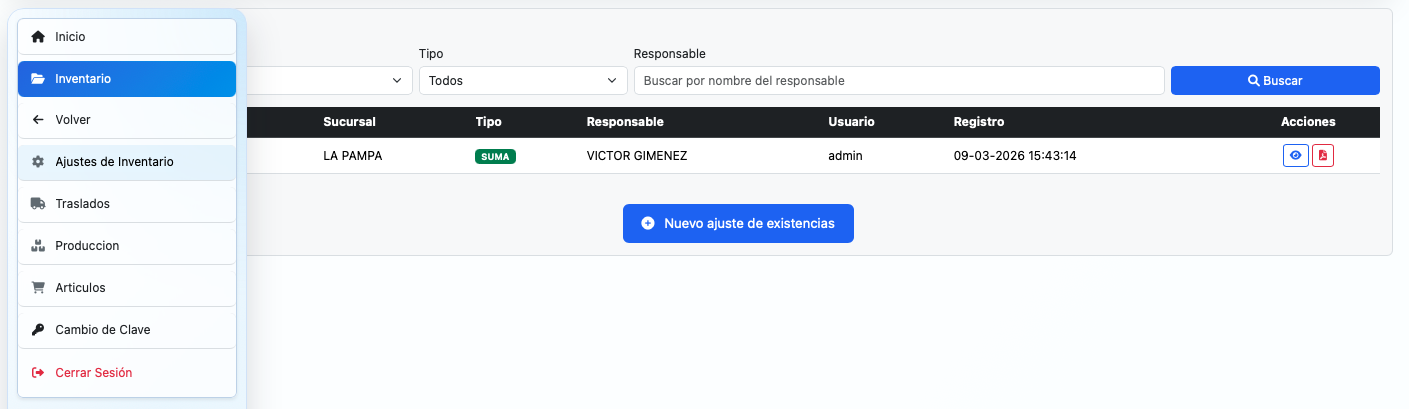Image resolution: width=1409 pixels, height=409 pixels.
Task: Select the Inventario menu item
Action: tap(127, 79)
